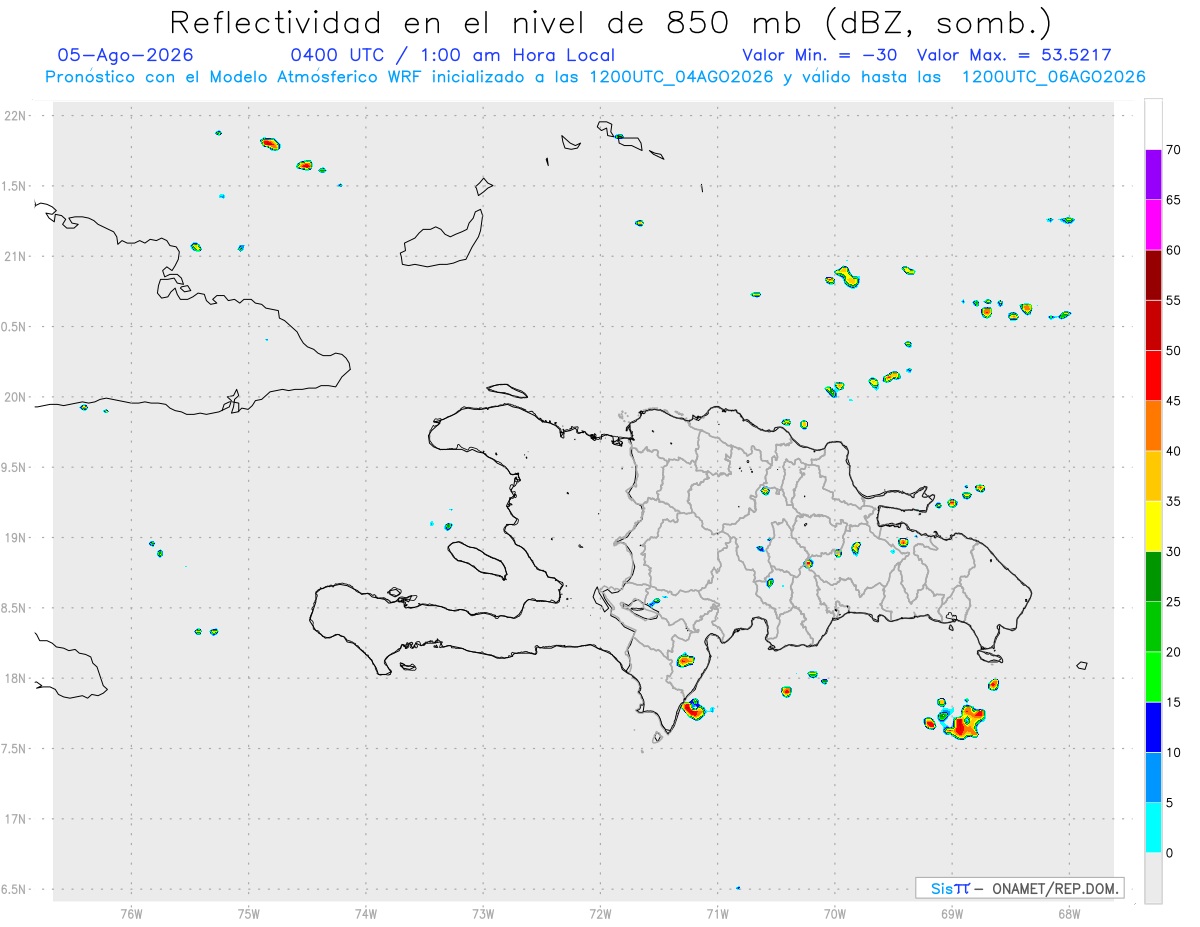This screenshot has height=927, width=1200.
Task: Select the '74W' longitude label
Action: (x=366, y=913)
